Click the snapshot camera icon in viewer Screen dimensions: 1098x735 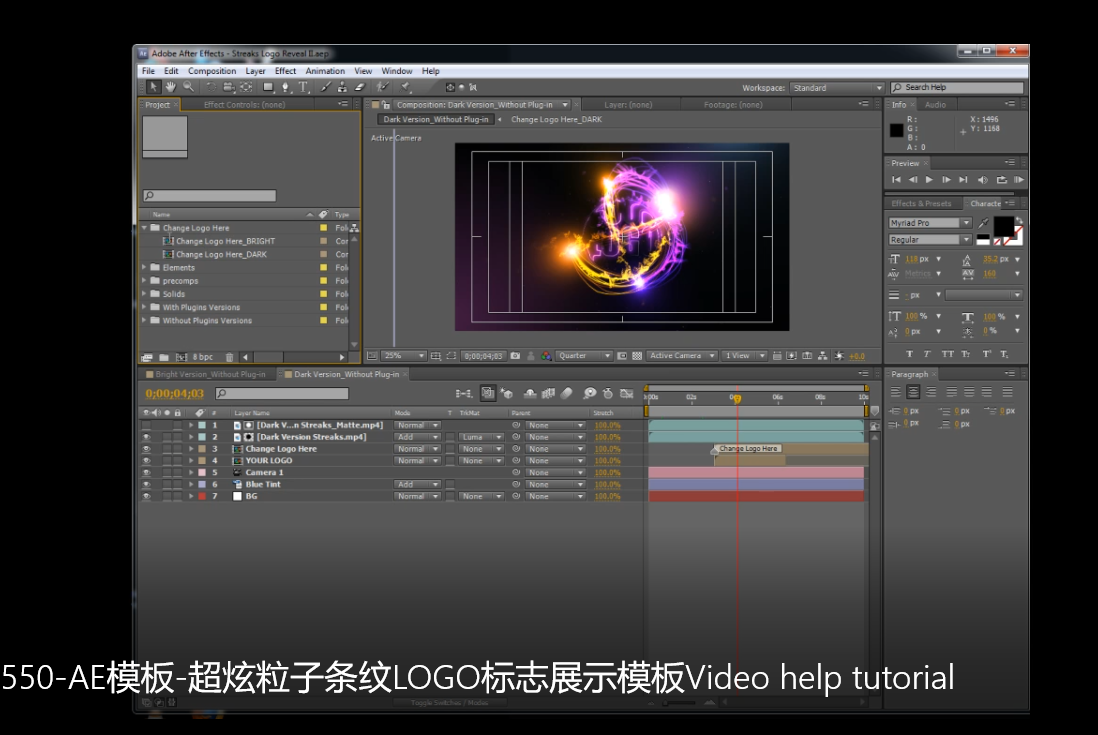coord(515,356)
